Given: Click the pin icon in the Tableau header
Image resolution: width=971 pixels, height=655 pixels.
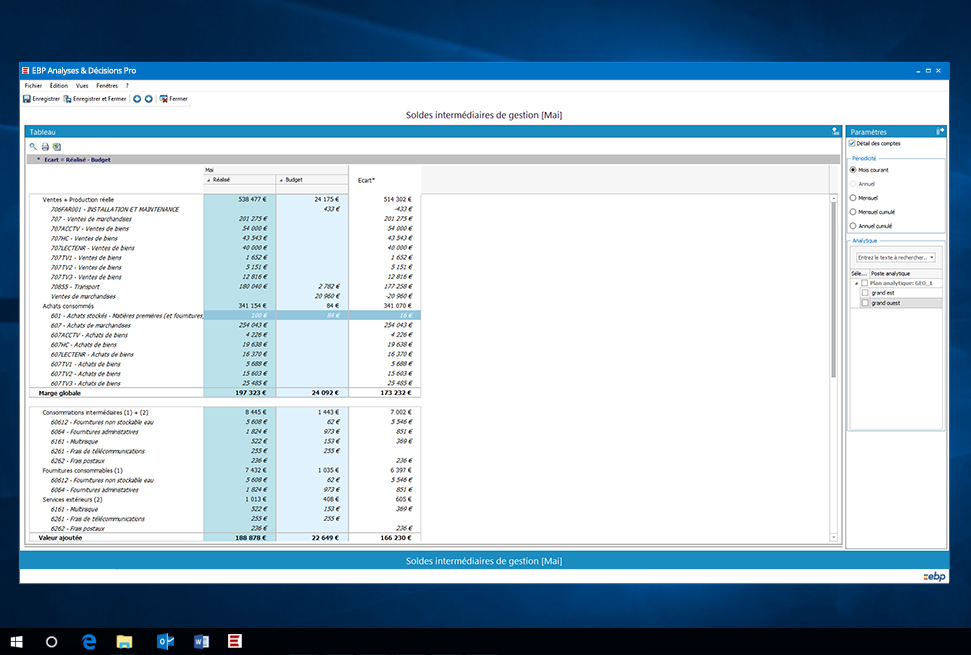Looking at the screenshot, I should [835, 131].
